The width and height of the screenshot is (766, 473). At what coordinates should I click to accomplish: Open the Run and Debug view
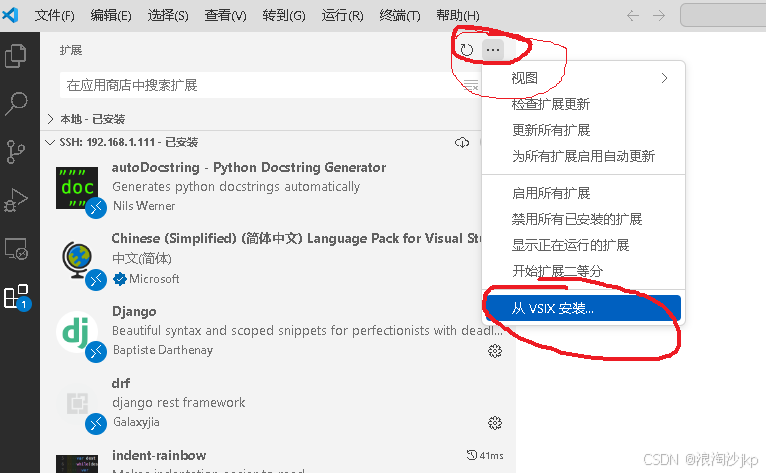tap(16, 200)
